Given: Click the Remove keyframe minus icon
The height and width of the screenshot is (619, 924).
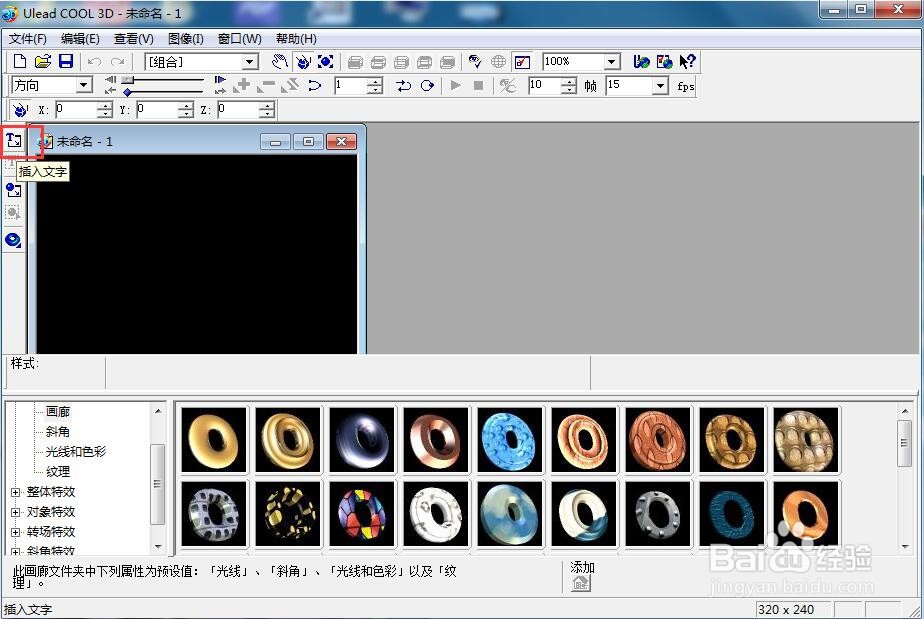Looking at the screenshot, I should tap(266, 85).
